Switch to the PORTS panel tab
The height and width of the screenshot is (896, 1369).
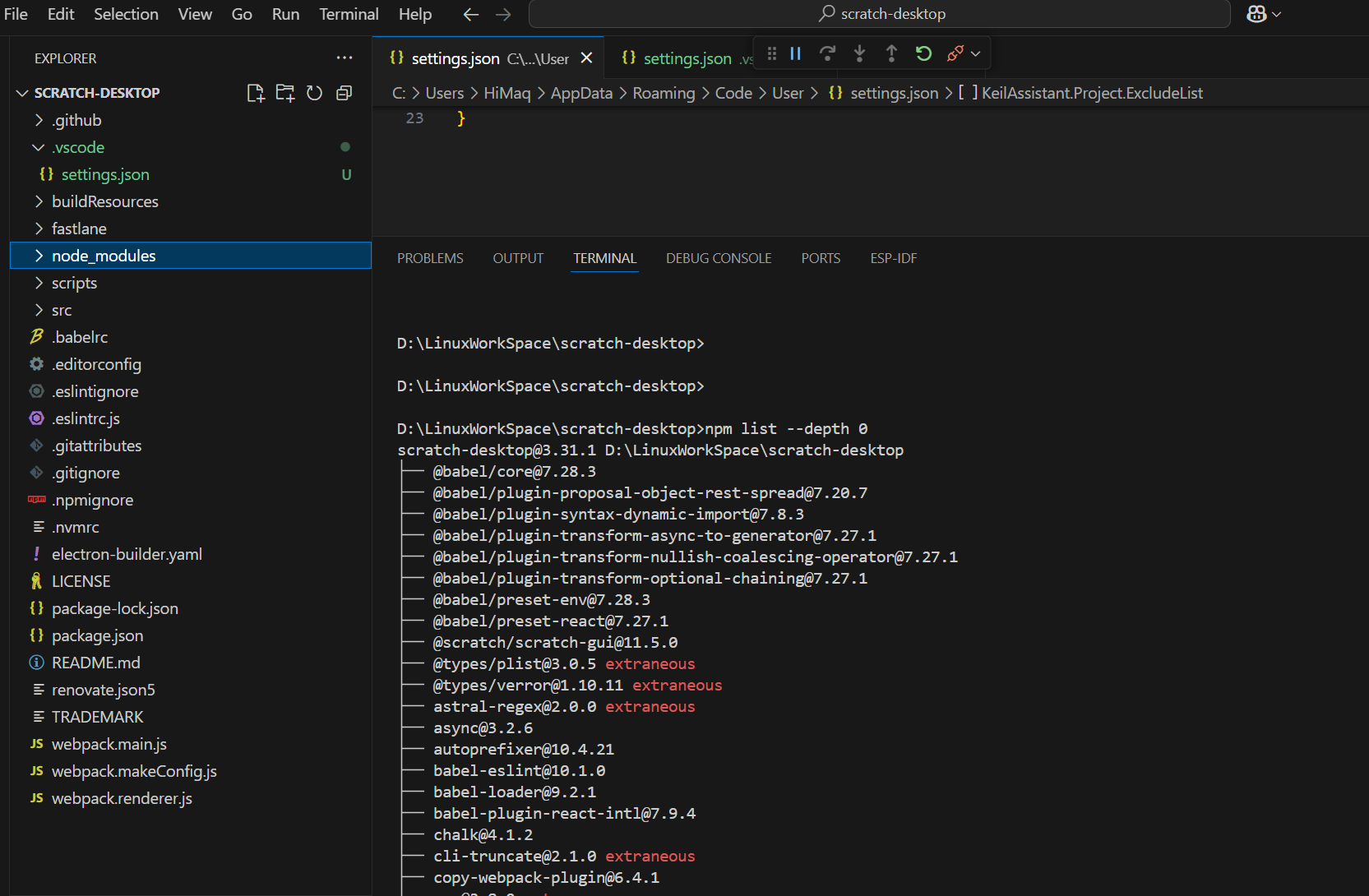point(821,258)
